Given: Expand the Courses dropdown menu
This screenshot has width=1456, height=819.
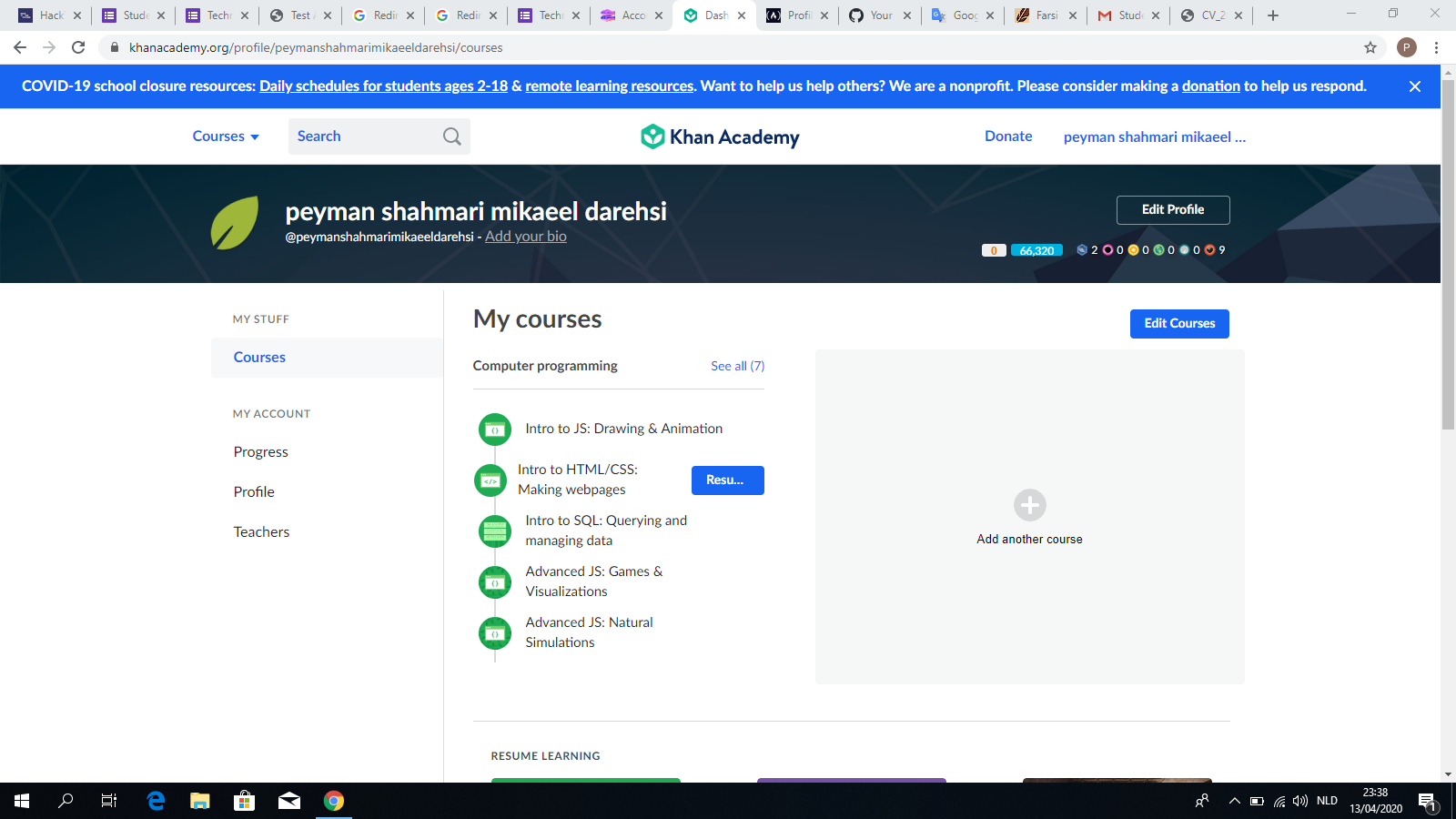Looking at the screenshot, I should coord(226,136).
